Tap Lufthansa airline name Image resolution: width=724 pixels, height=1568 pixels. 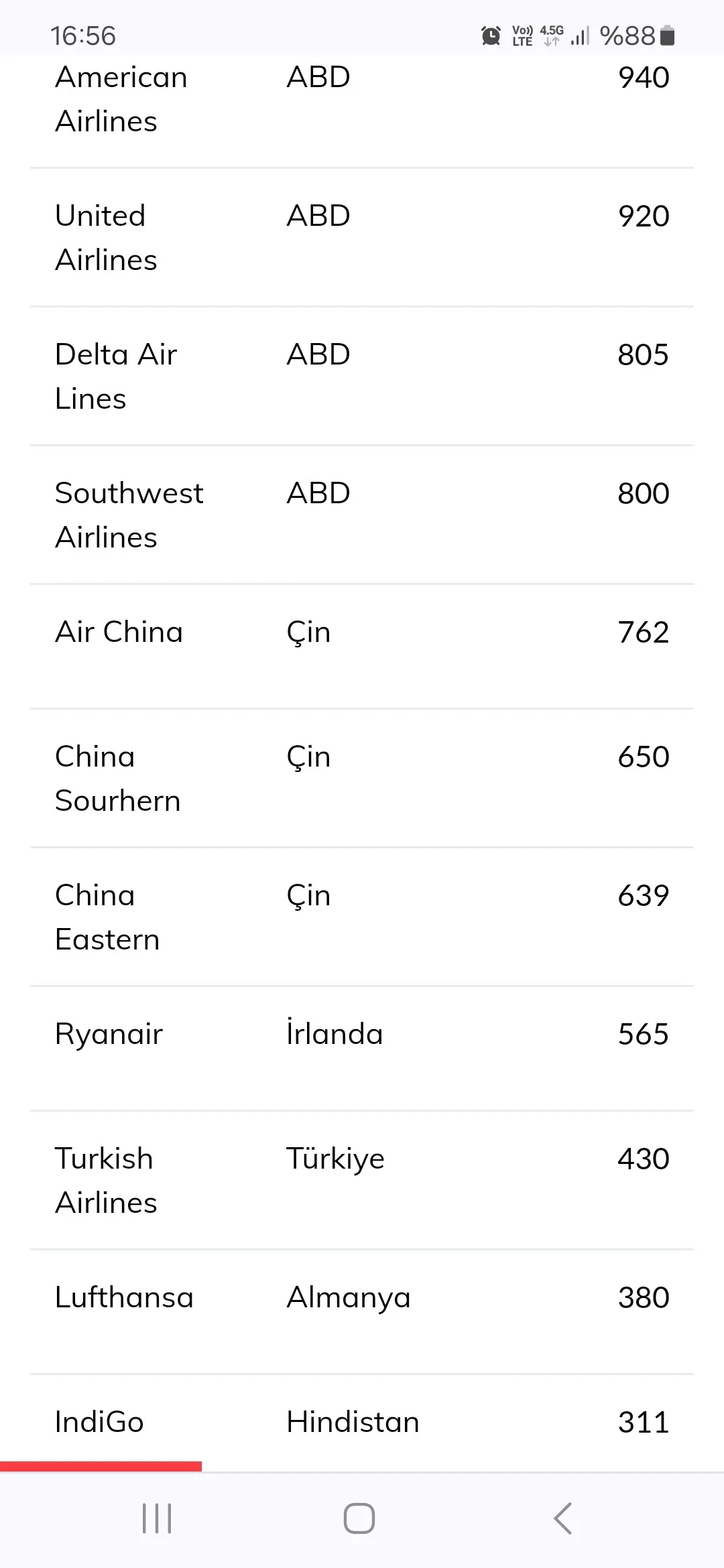124,1297
